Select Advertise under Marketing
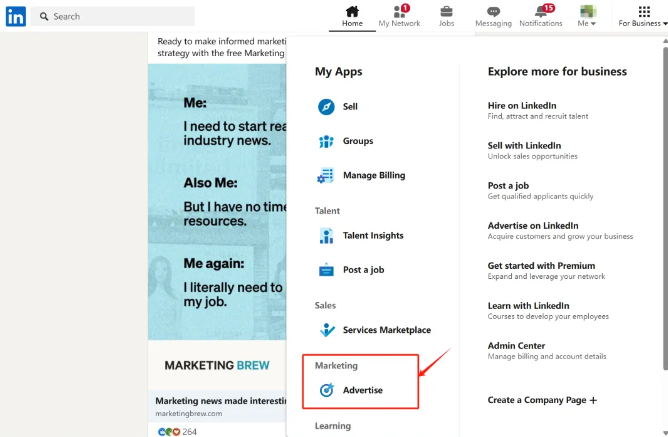Screen dimensions: 668x437 [363, 390]
